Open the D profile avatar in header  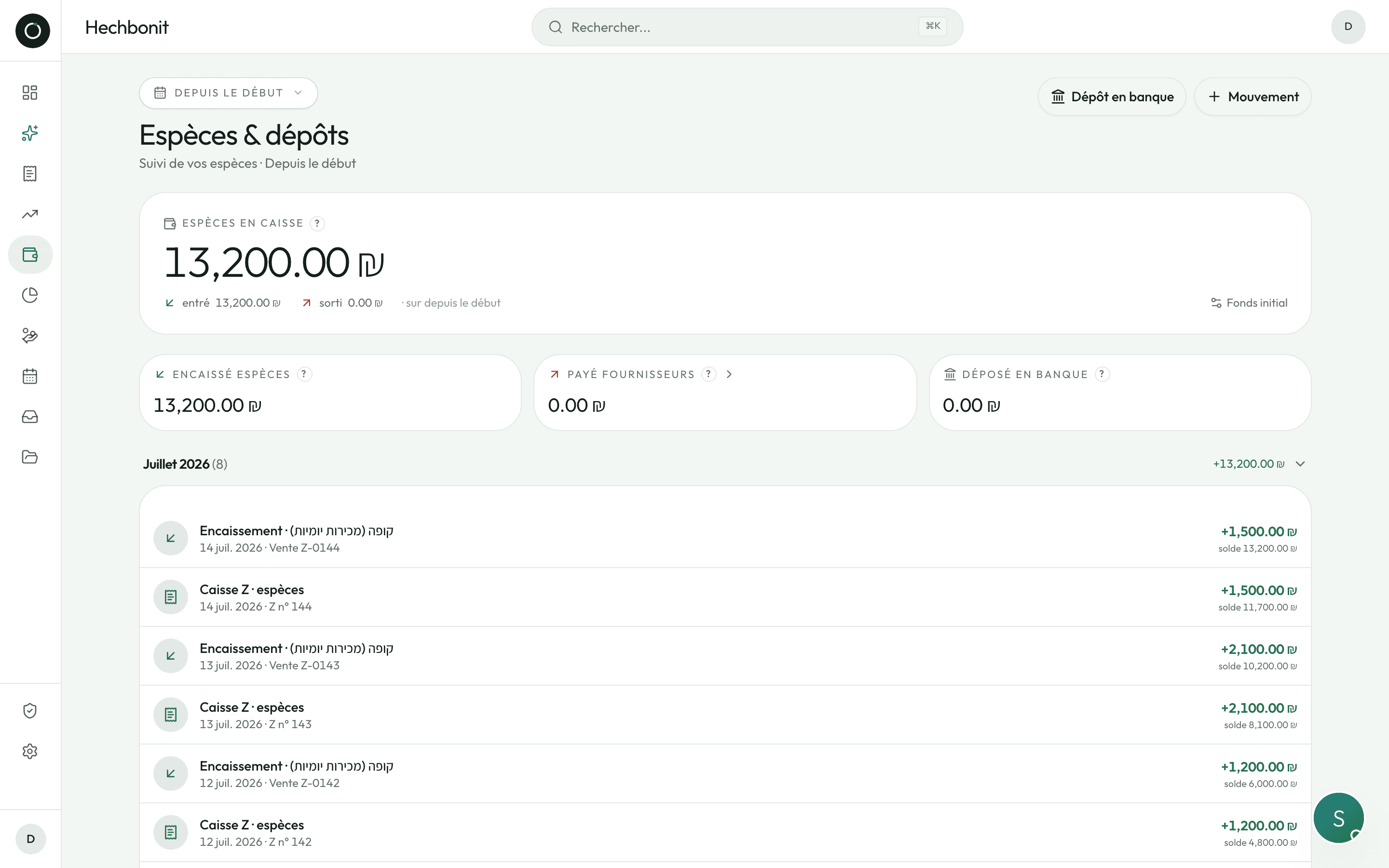click(1348, 27)
